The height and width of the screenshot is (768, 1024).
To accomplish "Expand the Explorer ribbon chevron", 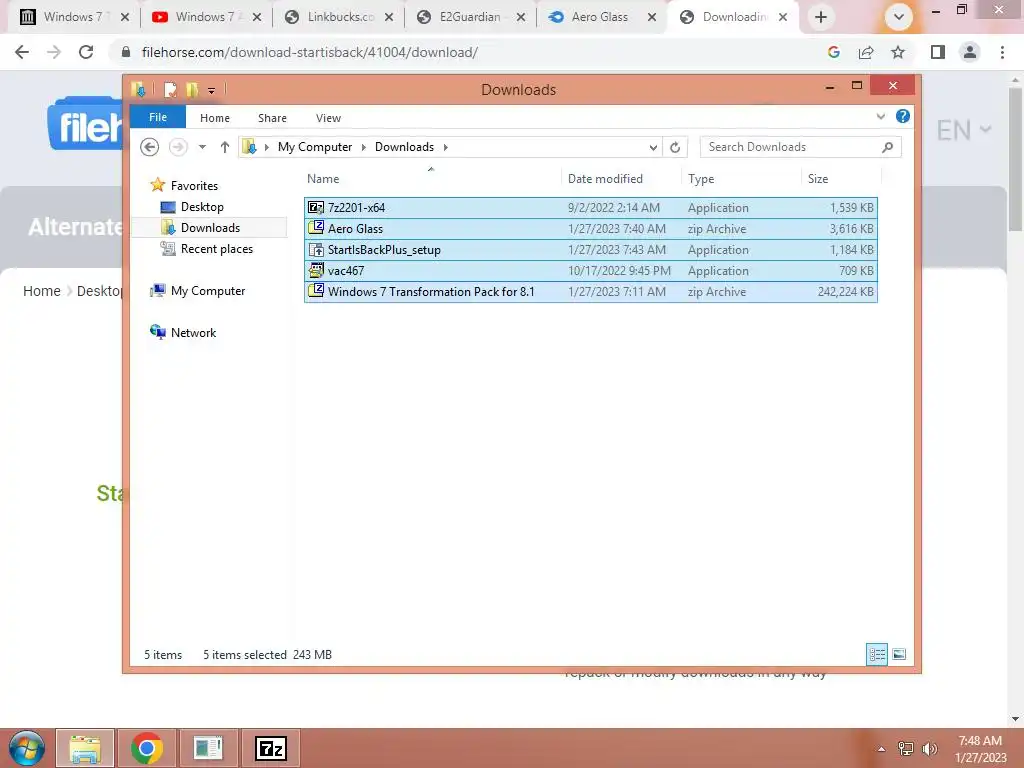I will pyautogui.click(x=880, y=117).
